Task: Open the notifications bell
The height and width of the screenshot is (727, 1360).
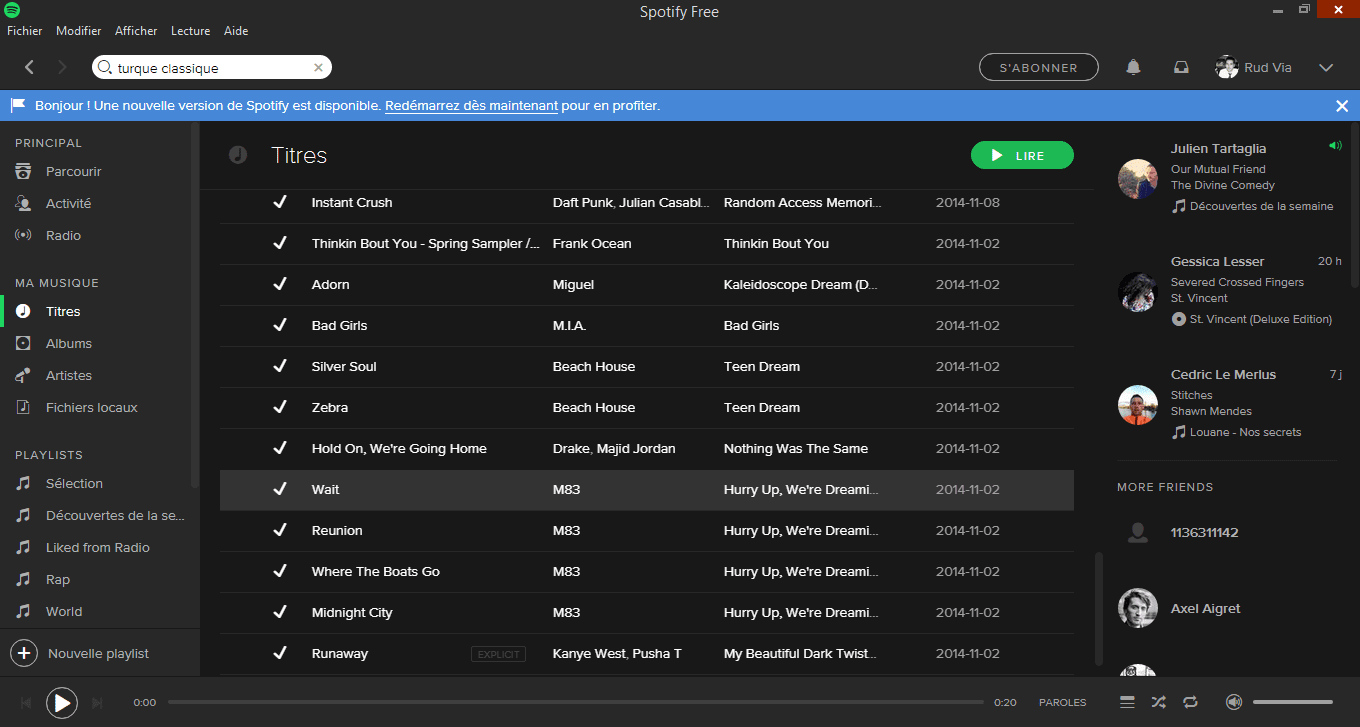Action: click(1133, 67)
